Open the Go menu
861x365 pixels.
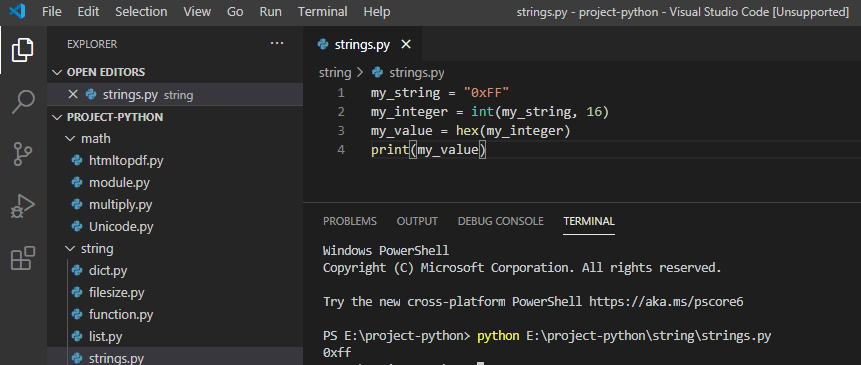[235, 12]
